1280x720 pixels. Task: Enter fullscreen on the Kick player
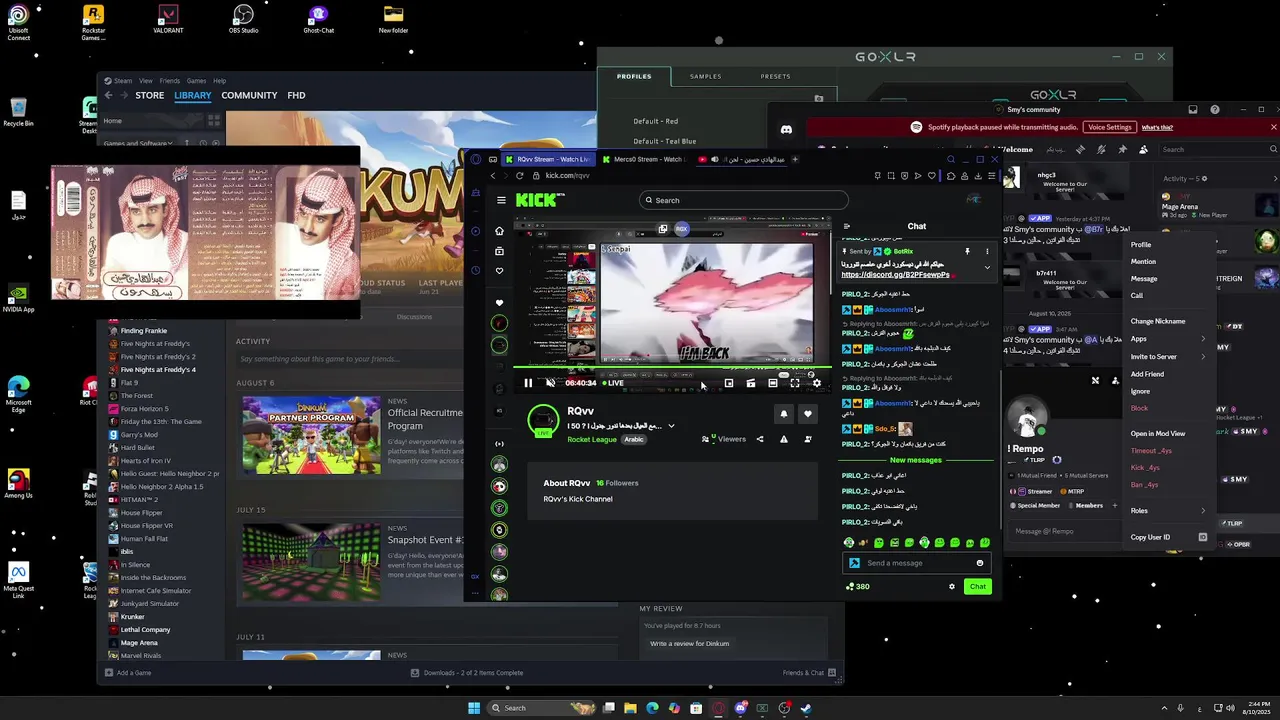point(794,383)
